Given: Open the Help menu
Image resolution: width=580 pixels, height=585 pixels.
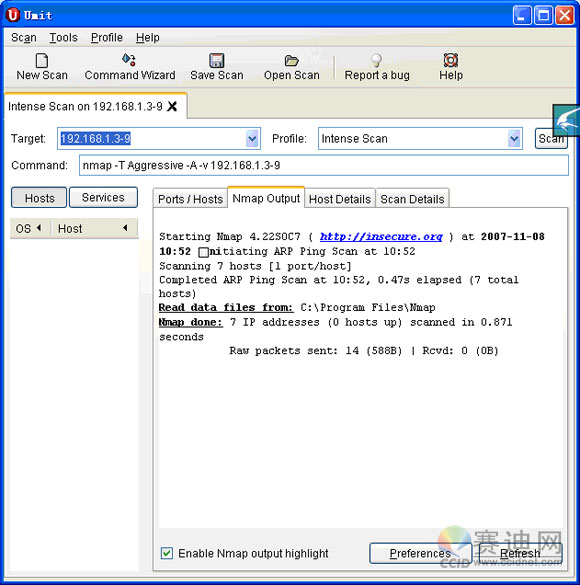Looking at the screenshot, I should (148, 37).
